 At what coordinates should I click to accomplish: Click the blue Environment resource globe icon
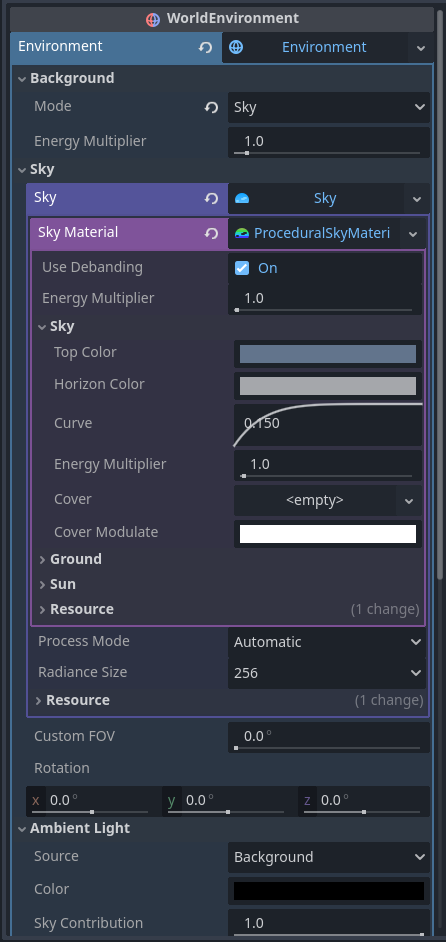[236, 47]
